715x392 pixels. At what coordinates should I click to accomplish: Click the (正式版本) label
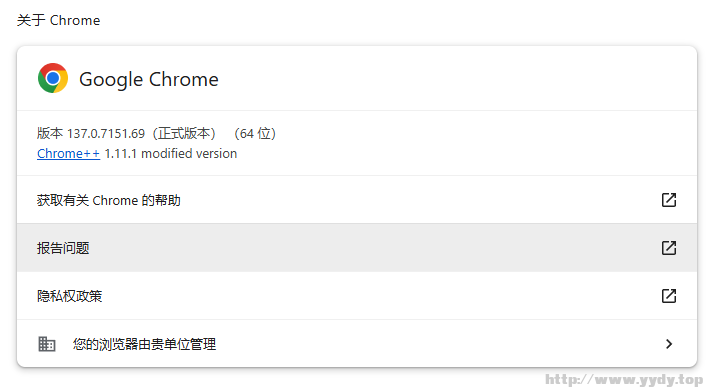[184, 134]
